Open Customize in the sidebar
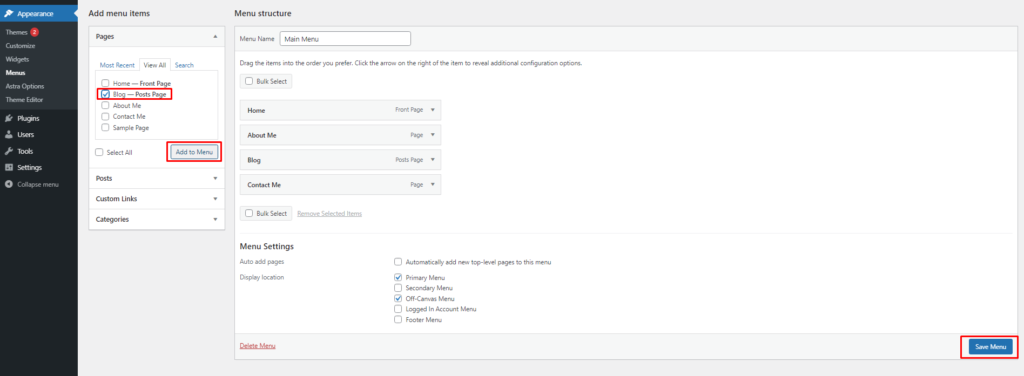Screen dimensions: 1024x376 20,46
